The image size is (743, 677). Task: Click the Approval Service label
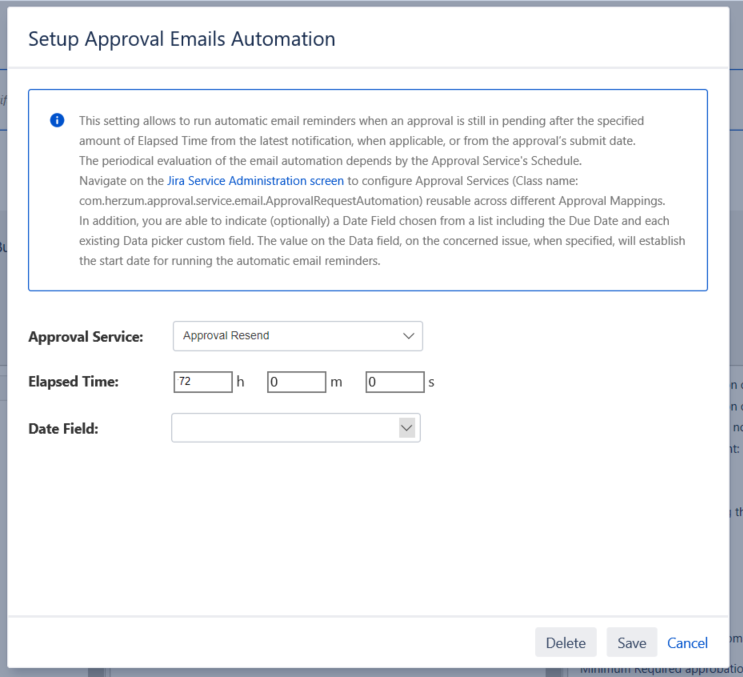[85, 337]
